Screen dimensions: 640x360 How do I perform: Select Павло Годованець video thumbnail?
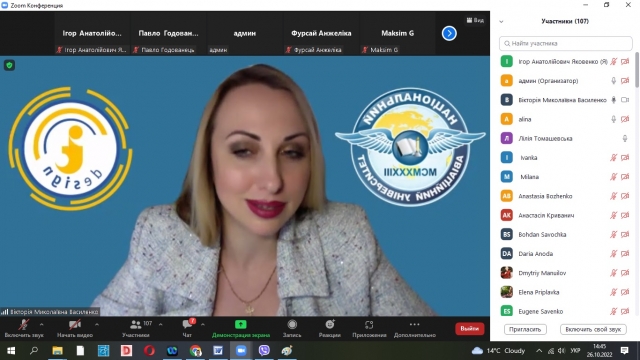pos(168,33)
